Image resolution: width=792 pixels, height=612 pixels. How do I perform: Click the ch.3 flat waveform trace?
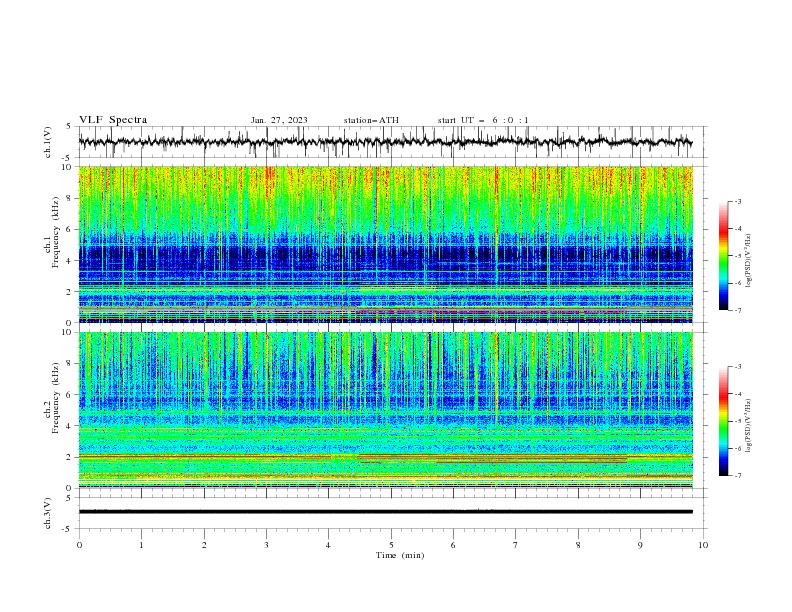coord(386,512)
